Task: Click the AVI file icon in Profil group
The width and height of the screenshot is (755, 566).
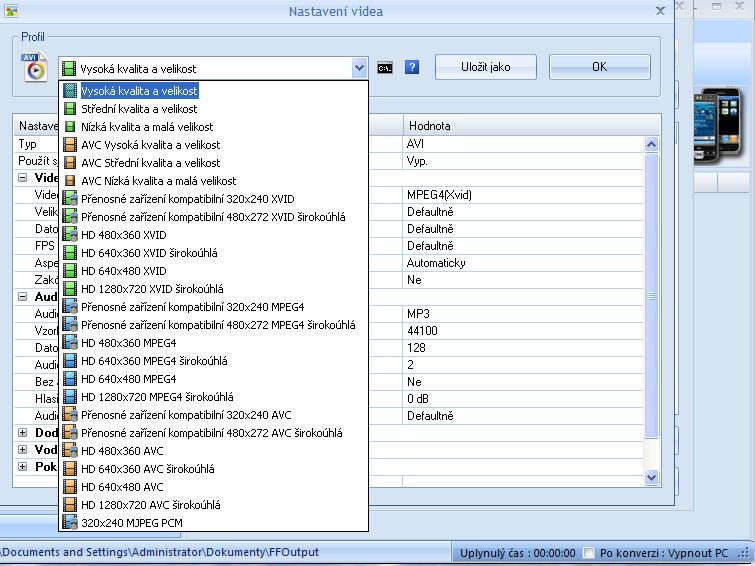Action: pos(34,66)
